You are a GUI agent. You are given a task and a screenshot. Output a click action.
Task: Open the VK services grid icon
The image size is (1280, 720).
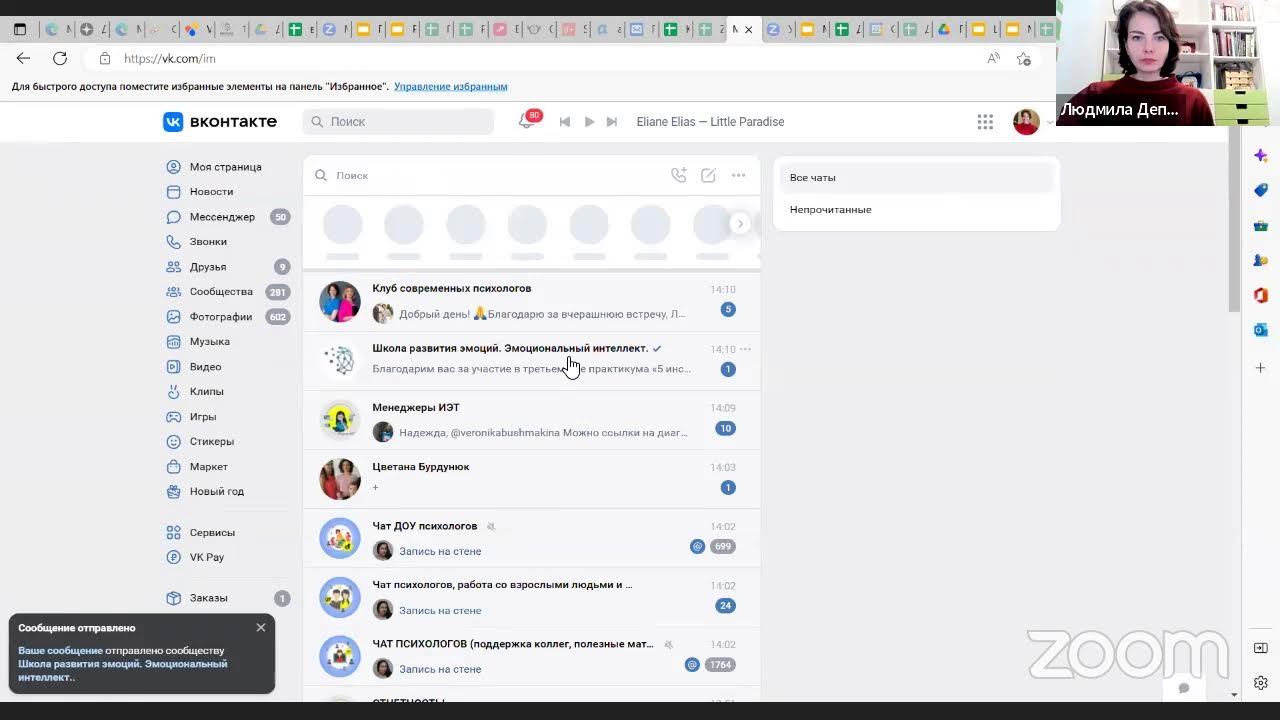(x=985, y=122)
